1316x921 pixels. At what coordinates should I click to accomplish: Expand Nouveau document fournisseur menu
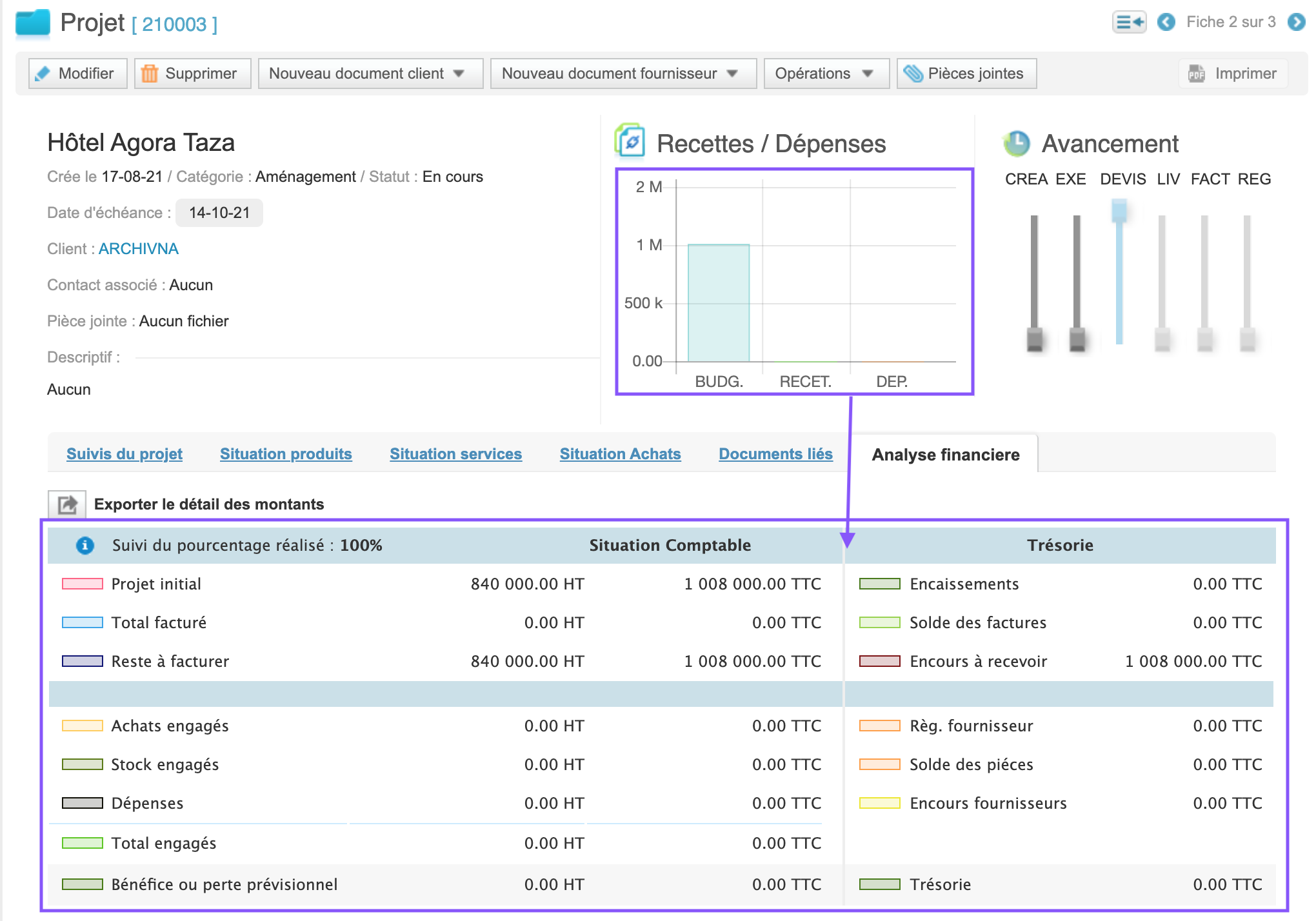click(x=623, y=74)
